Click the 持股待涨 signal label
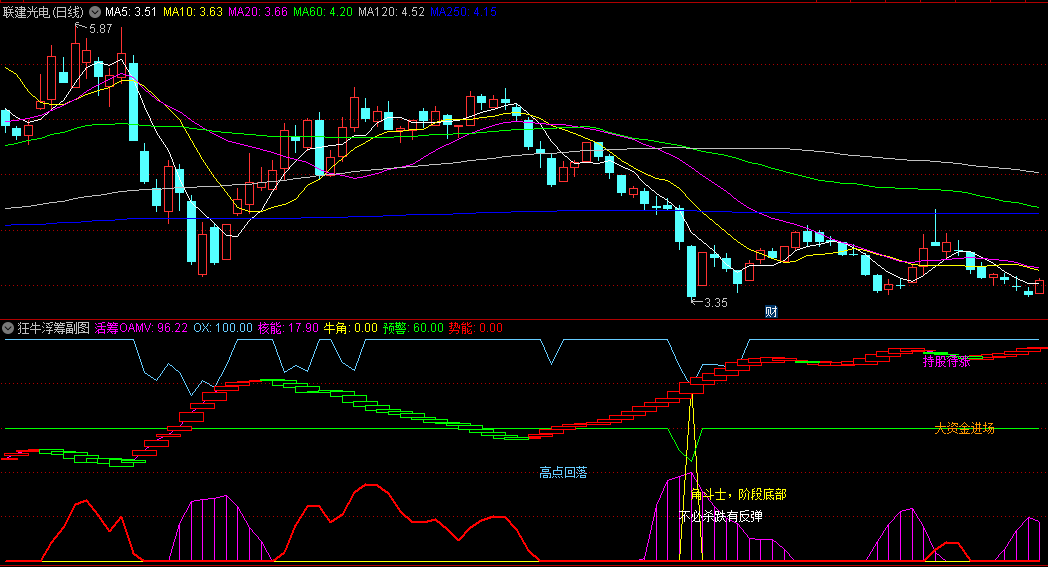Screen dimensions: 1048x567 pyautogui.click(x=946, y=361)
